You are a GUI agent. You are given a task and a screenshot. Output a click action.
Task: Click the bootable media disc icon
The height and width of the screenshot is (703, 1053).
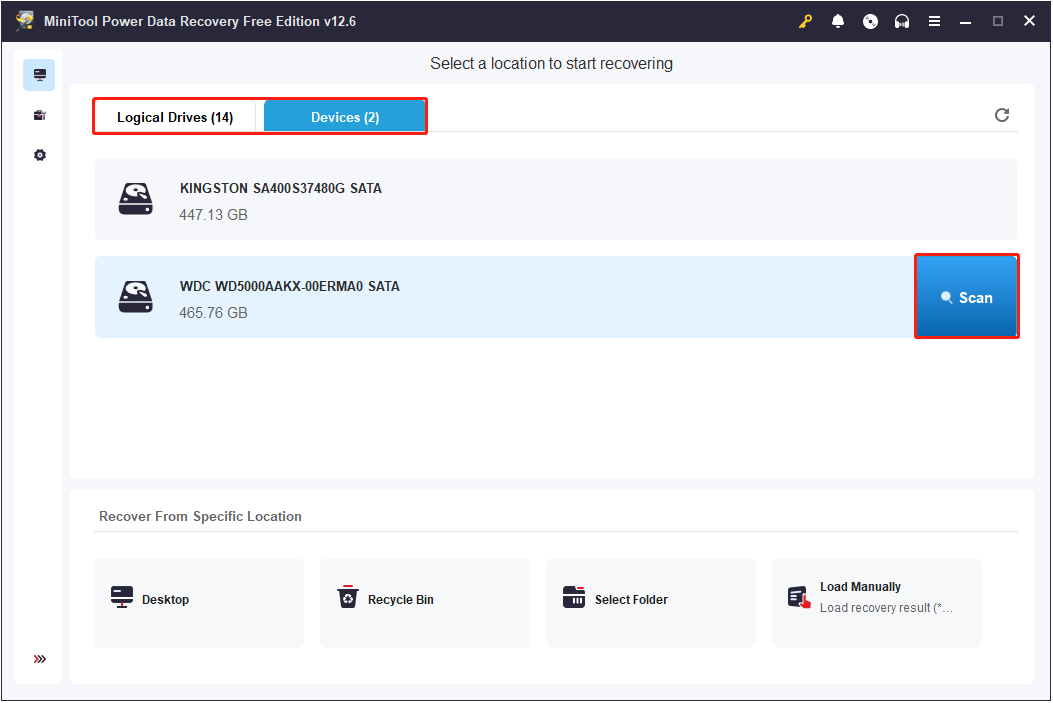(870, 20)
